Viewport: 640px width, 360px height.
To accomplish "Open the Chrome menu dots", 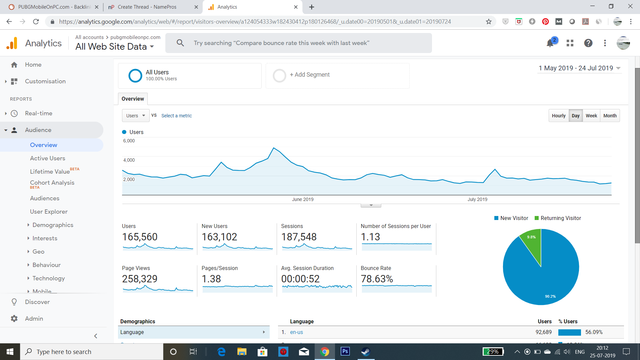I will 631,22.
